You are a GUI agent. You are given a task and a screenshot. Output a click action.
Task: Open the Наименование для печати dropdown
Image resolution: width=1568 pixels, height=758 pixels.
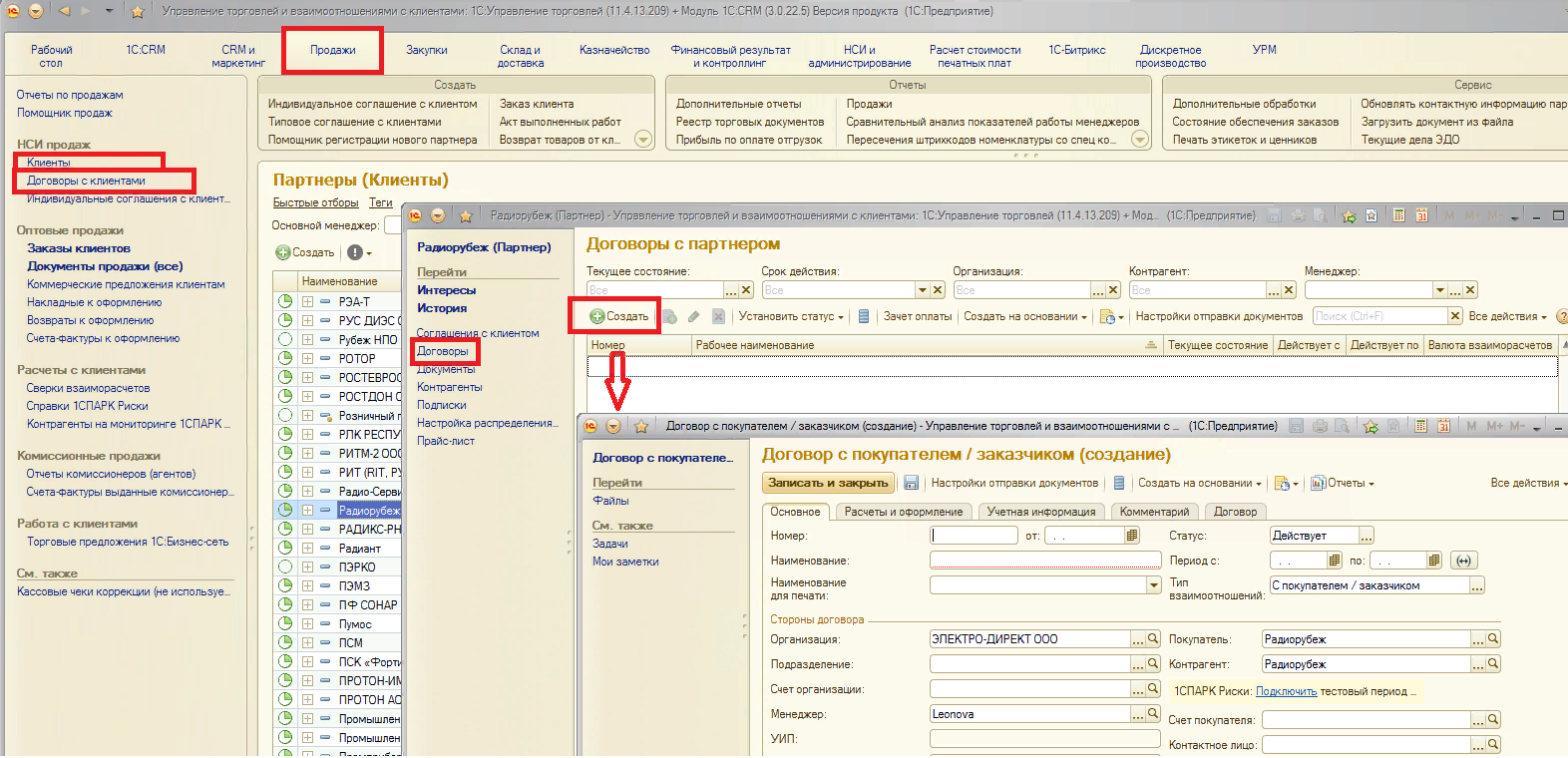1154,585
